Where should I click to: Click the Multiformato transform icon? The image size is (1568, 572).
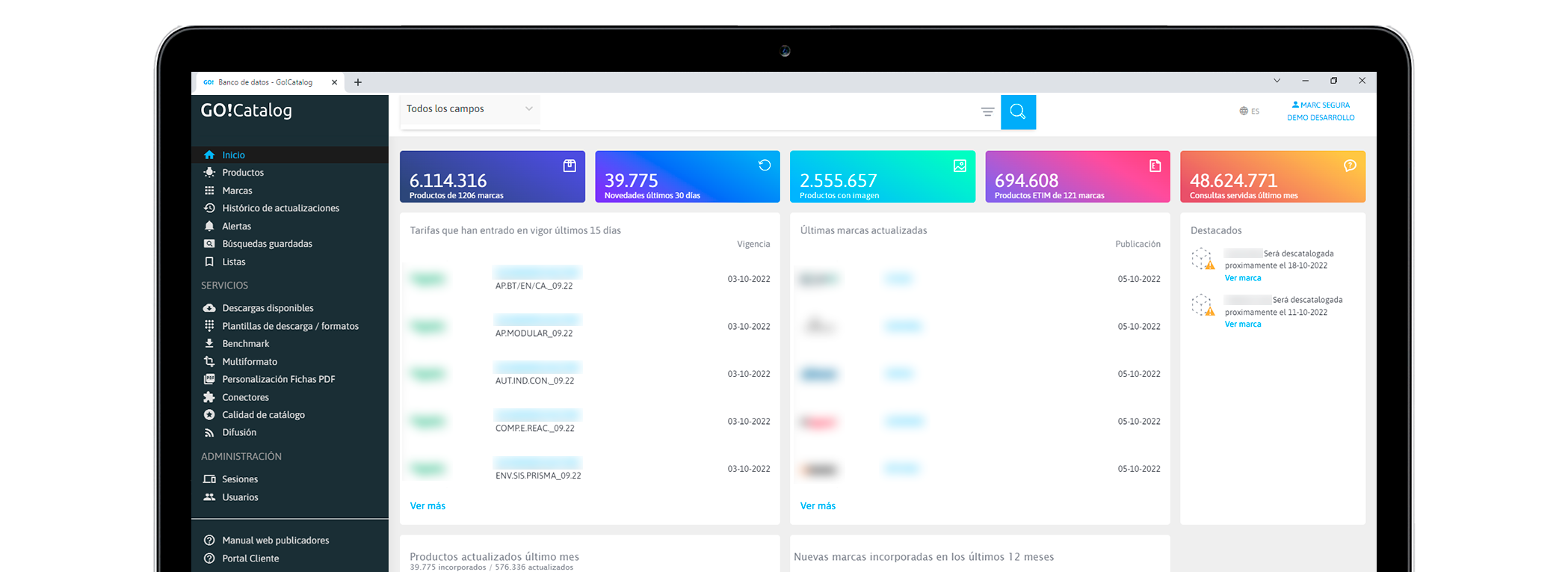click(209, 362)
